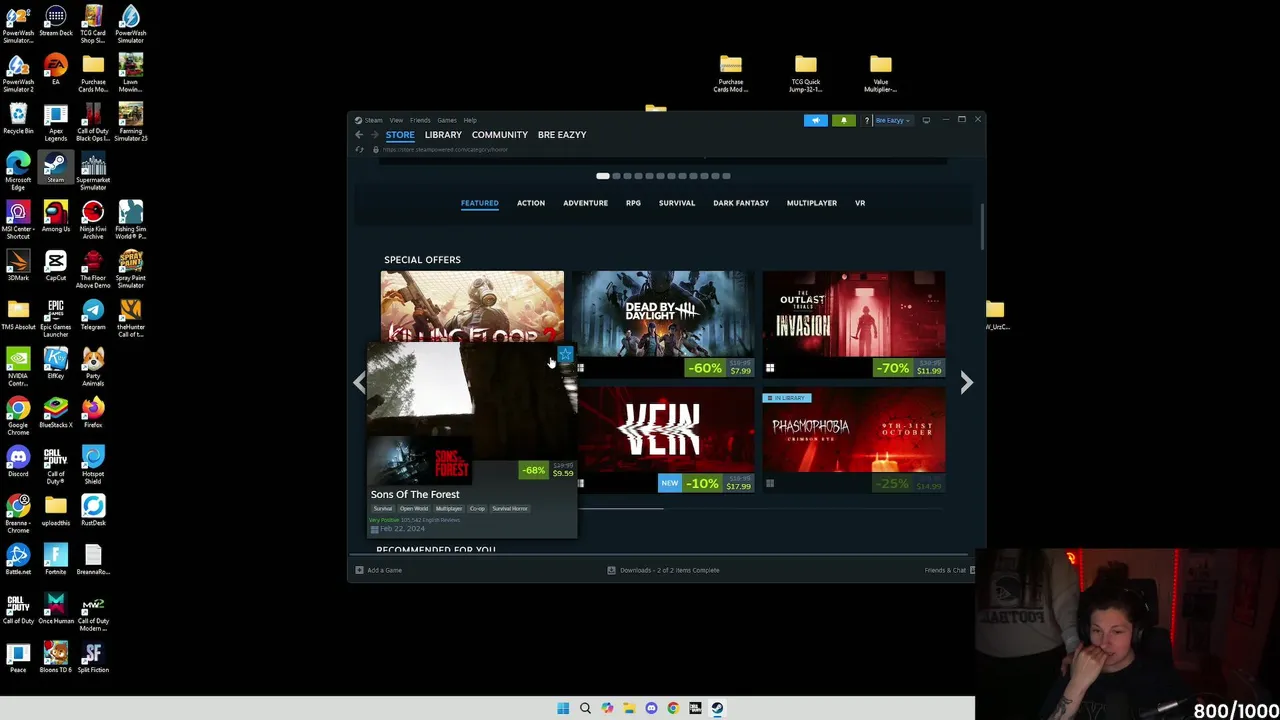Open the Steam desktop shortcut
This screenshot has height=720, width=1280.
tap(55, 168)
